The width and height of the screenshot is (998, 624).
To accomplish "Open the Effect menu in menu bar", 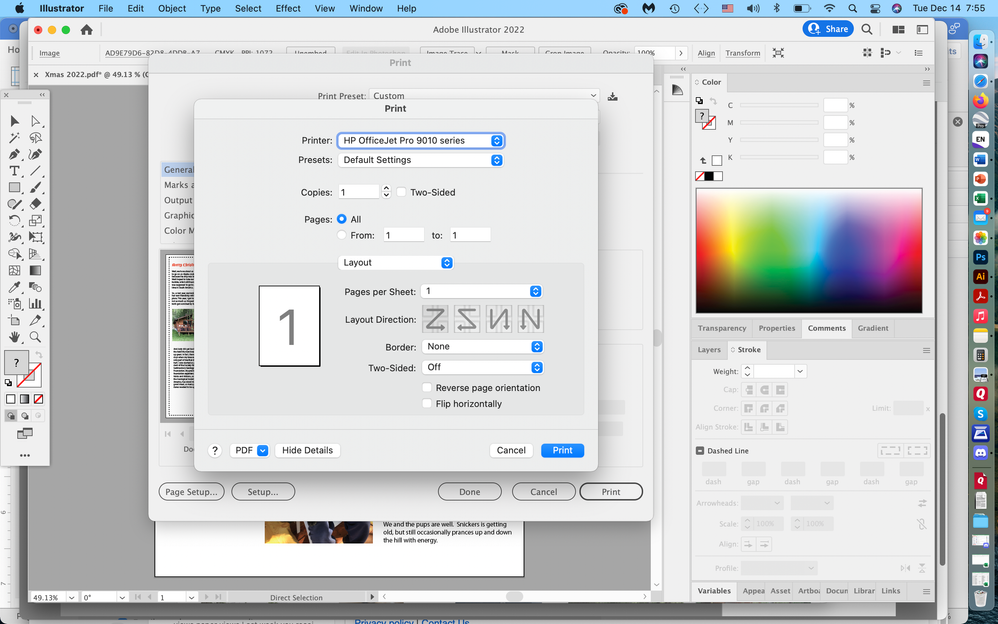I will click(288, 8).
